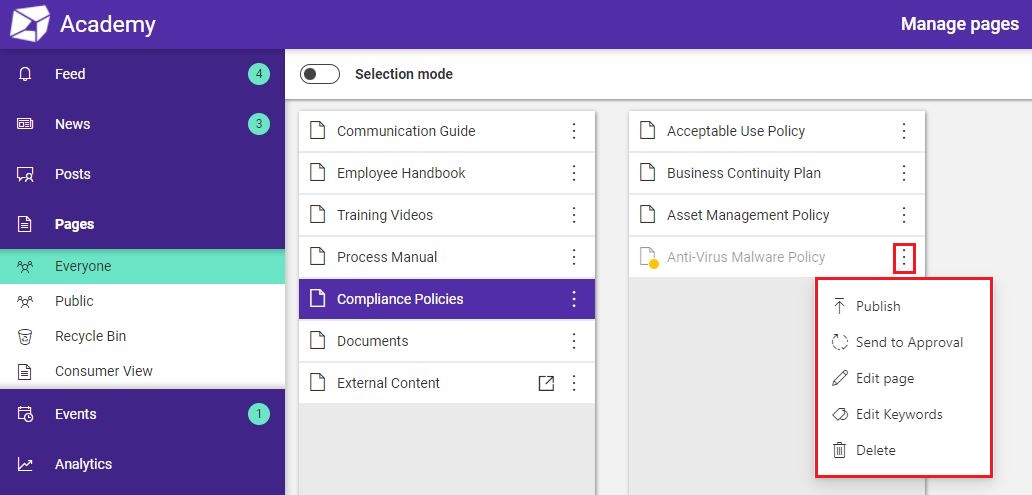1032x495 pixels.
Task: Open the Feed bell icon
Action: tap(25, 74)
